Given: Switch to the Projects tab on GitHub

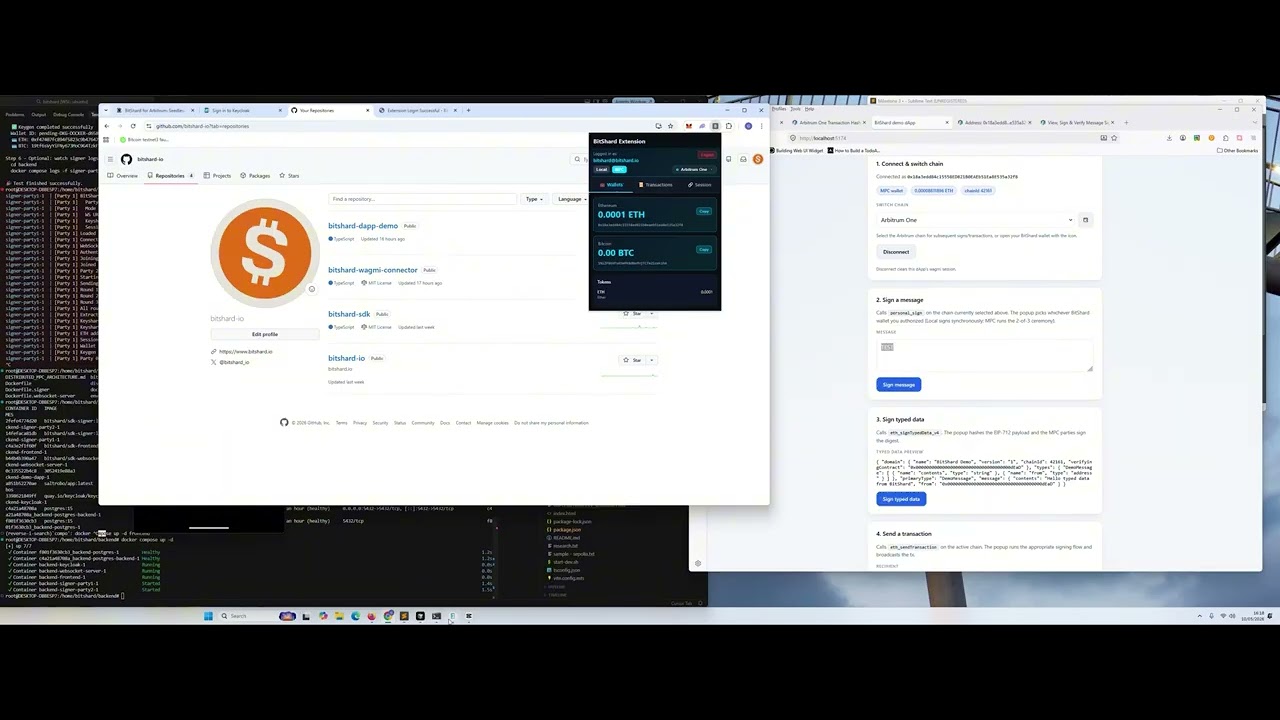Looking at the screenshot, I should click(x=217, y=176).
